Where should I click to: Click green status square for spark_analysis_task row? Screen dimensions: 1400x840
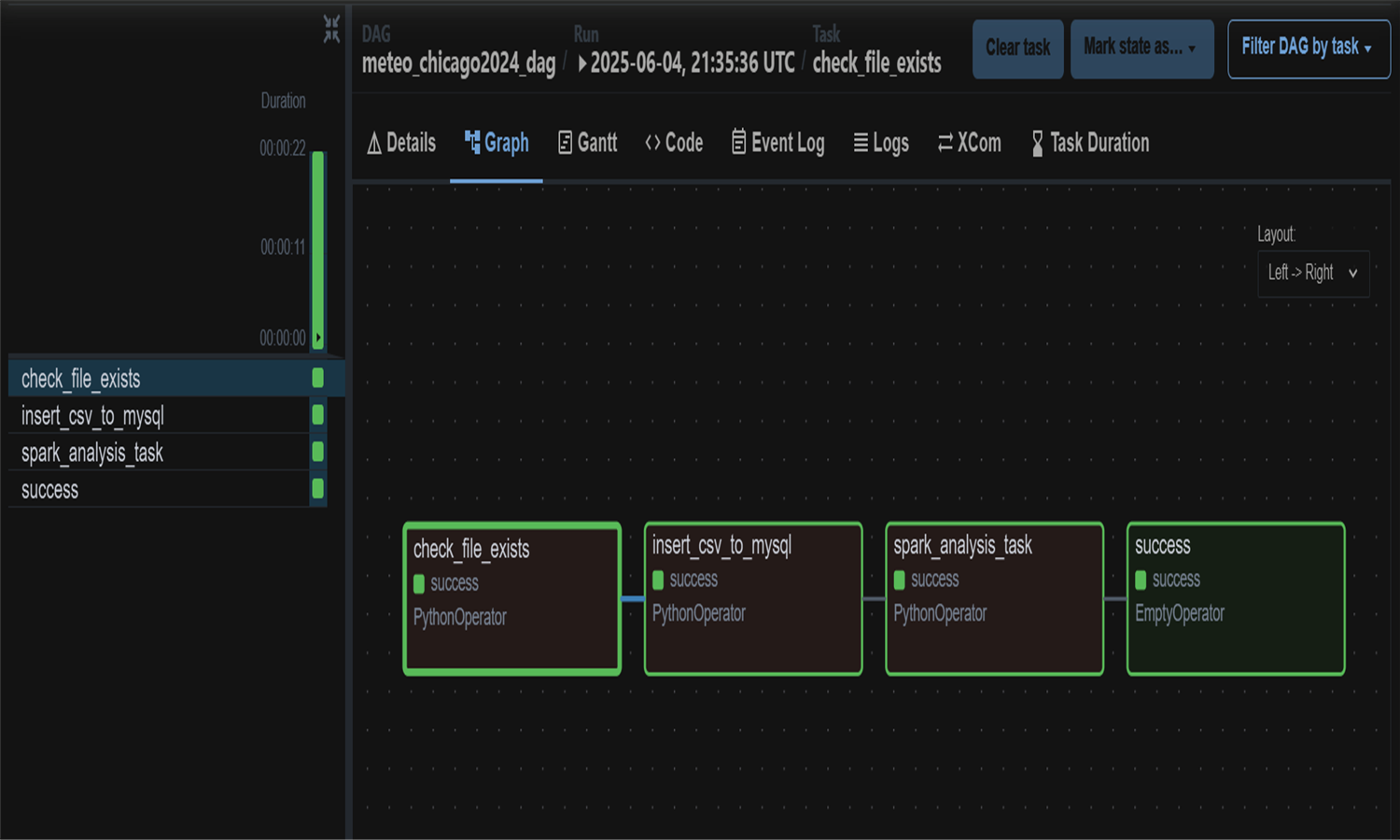click(x=317, y=452)
